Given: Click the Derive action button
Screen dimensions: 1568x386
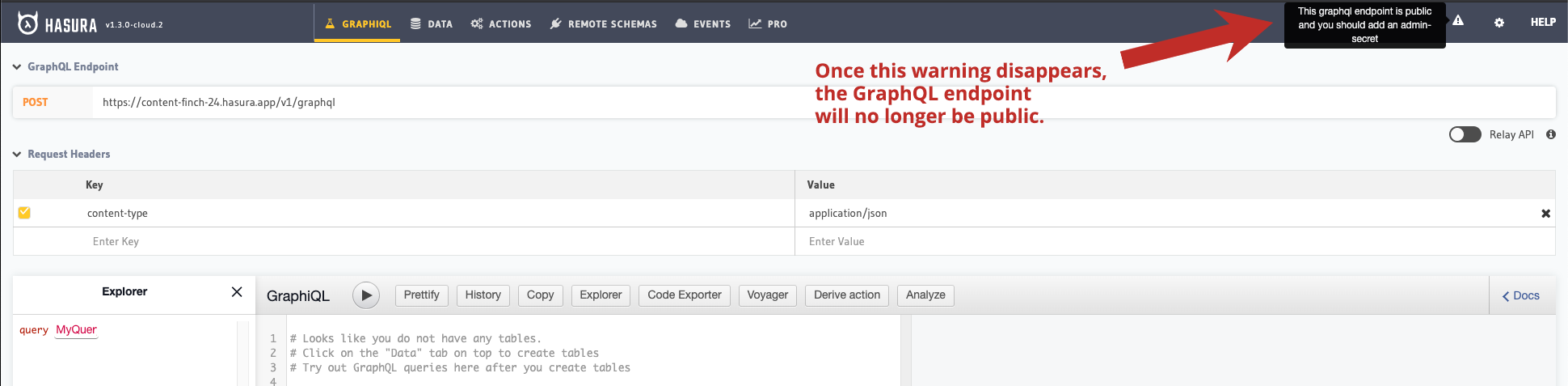Looking at the screenshot, I should 847,295.
